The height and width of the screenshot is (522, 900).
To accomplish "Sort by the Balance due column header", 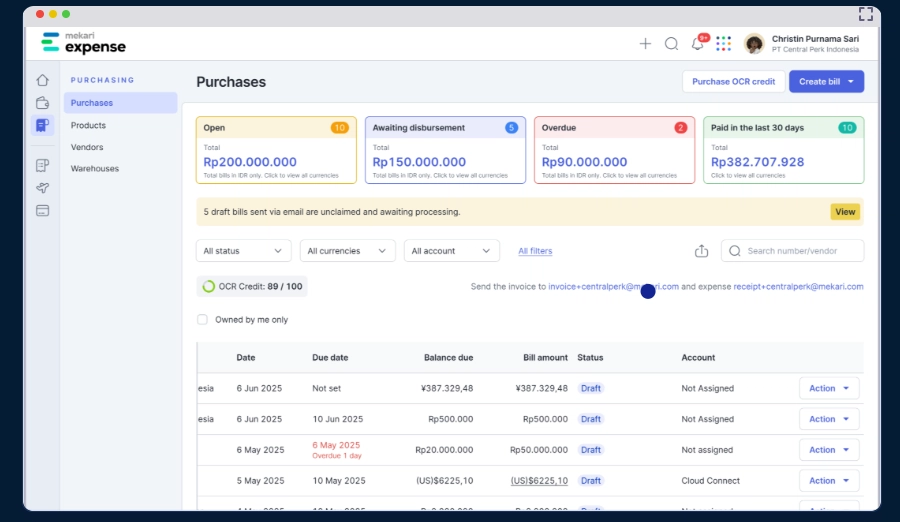I will [x=448, y=357].
